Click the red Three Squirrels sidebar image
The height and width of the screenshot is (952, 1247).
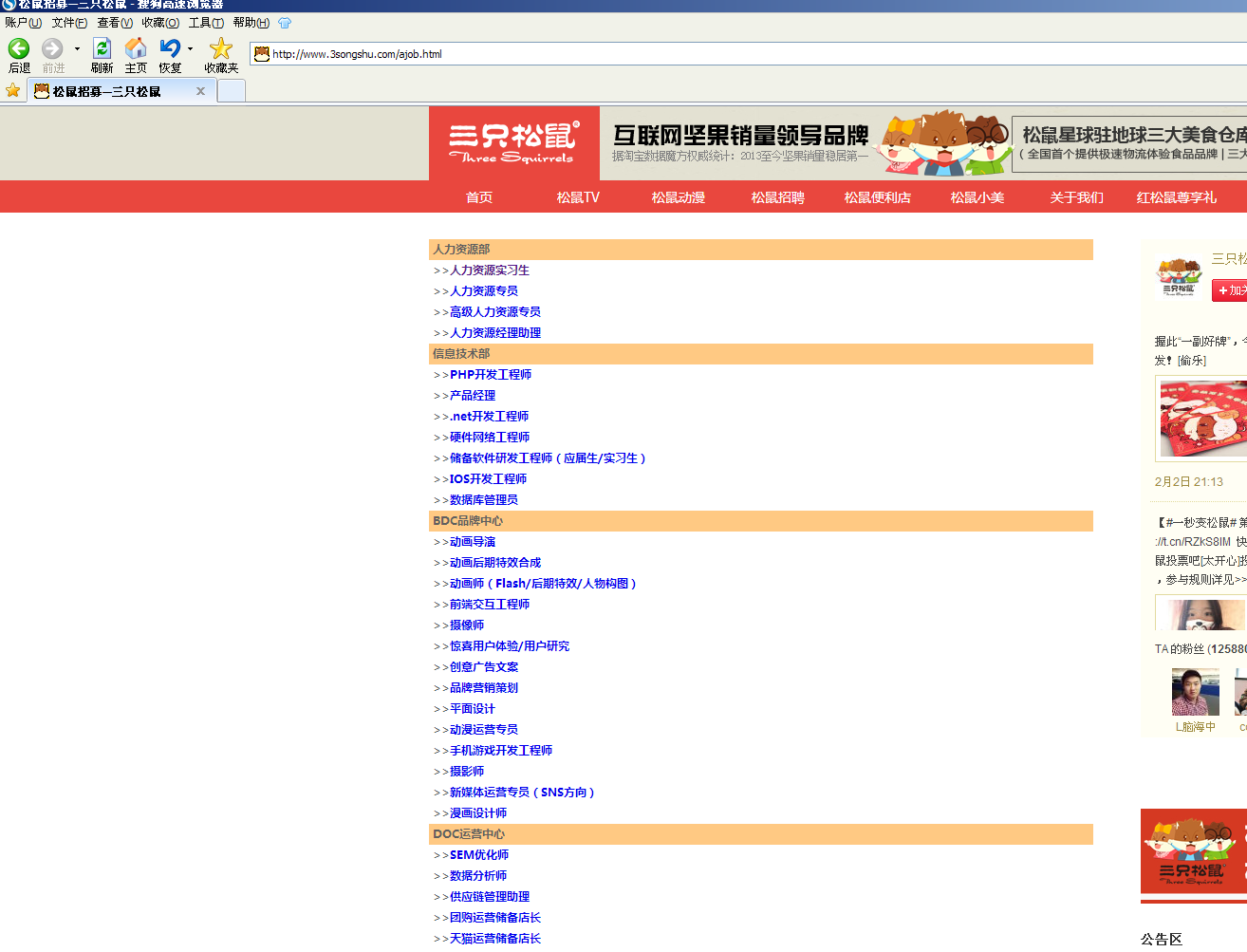point(1194,851)
